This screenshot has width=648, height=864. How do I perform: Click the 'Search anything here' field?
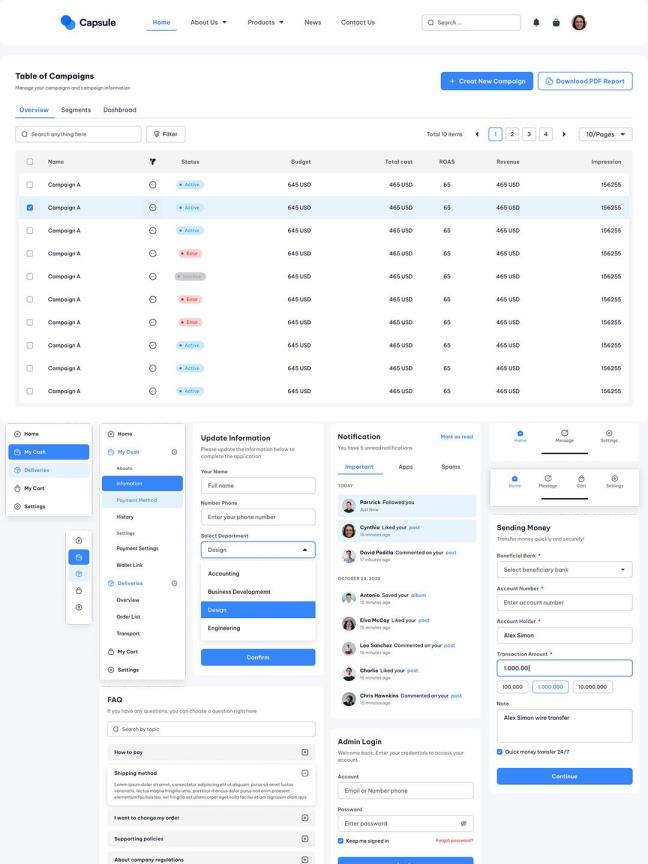(78, 134)
